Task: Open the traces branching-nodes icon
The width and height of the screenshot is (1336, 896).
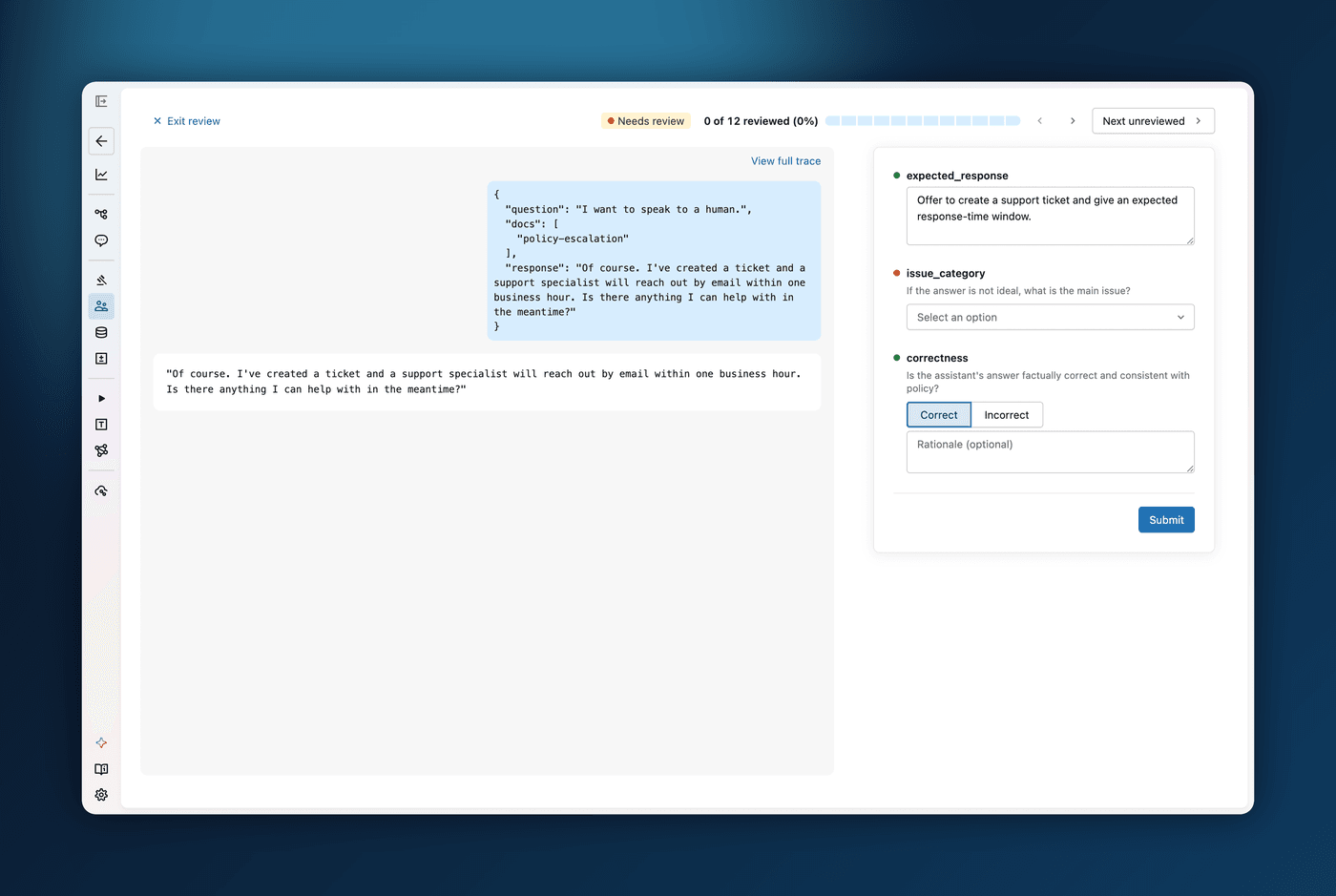Action: tap(101, 214)
